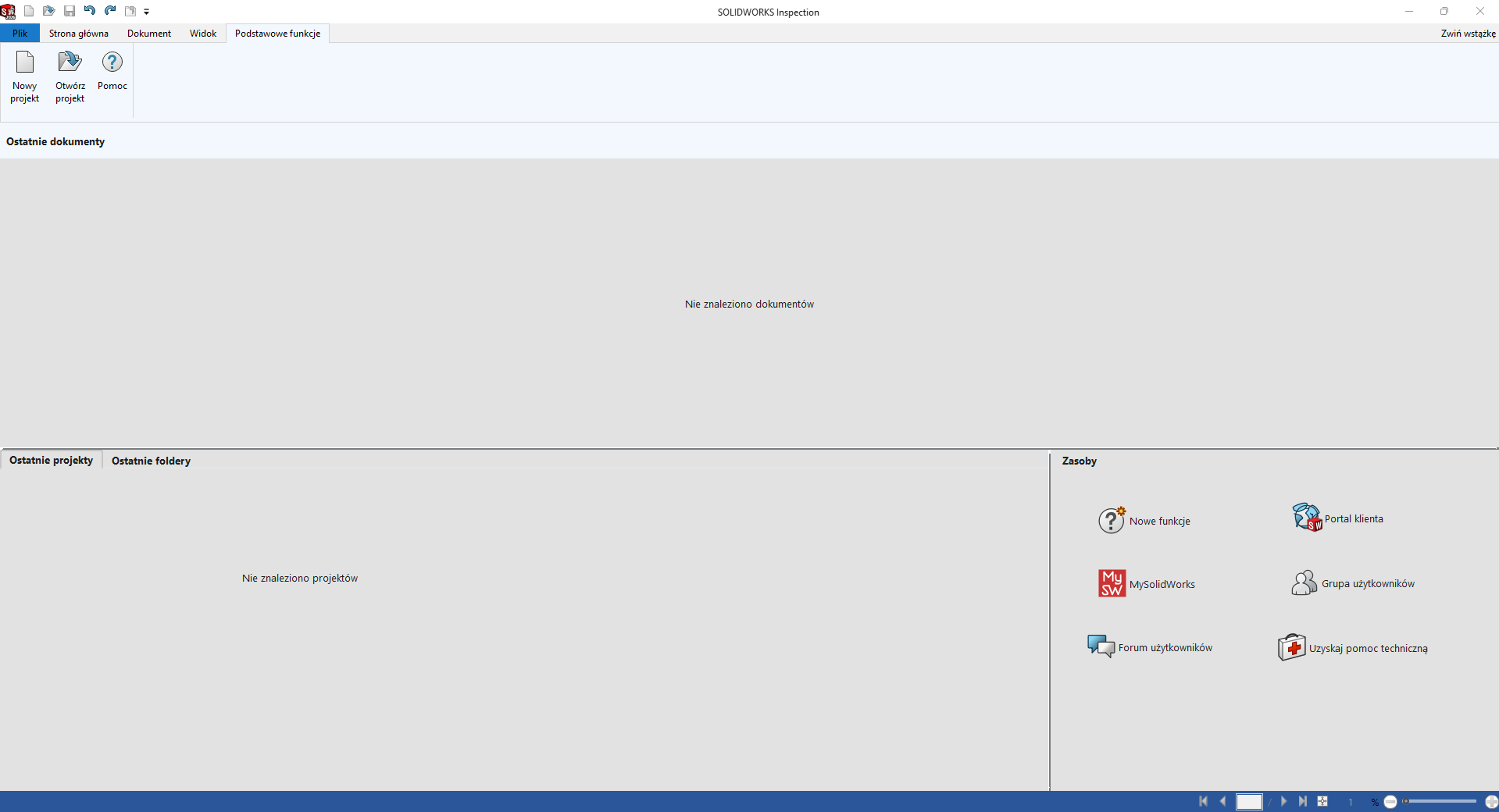
Task: Click the zoom in plus button
Action: pyautogui.click(x=1491, y=802)
